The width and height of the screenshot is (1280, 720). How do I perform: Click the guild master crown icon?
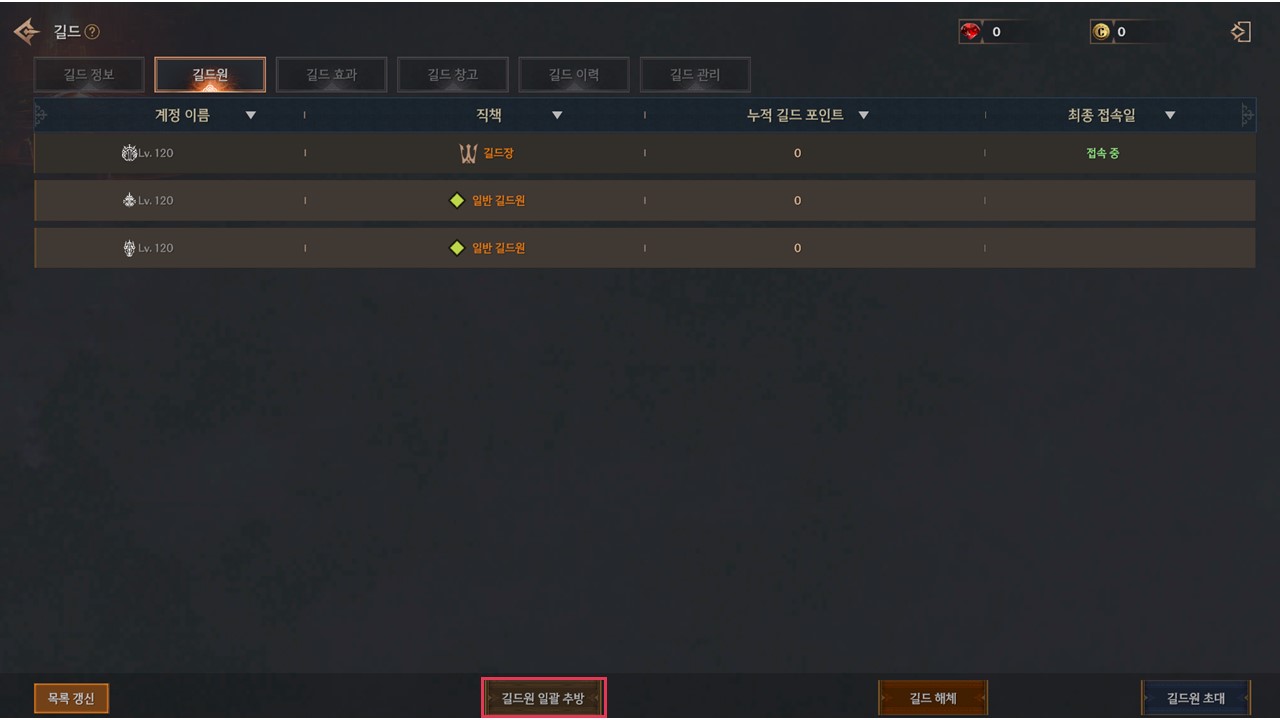pyautogui.click(x=468, y=153)
